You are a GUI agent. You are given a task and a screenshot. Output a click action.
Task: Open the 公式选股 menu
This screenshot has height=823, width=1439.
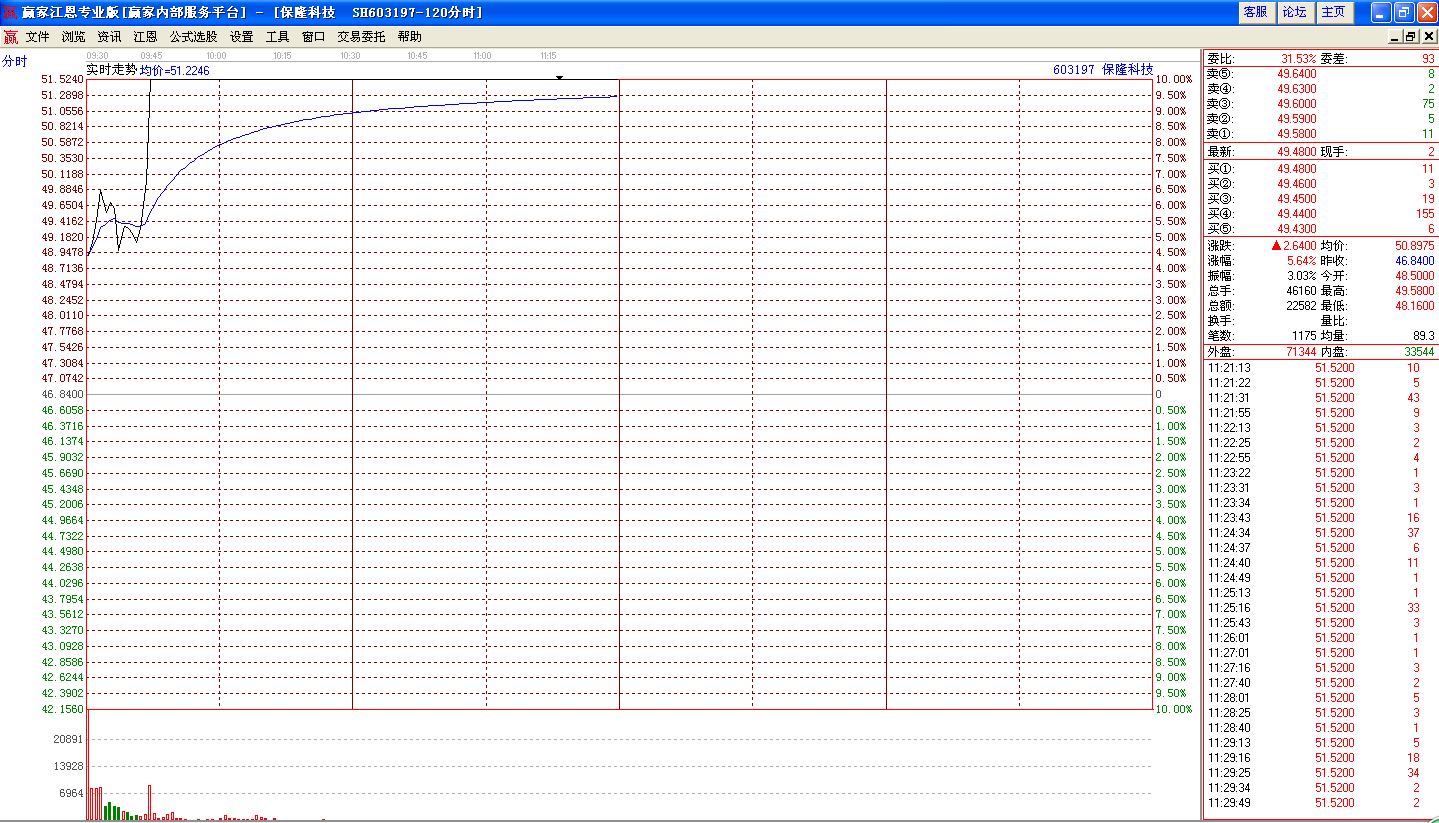(x=193, y=37)
